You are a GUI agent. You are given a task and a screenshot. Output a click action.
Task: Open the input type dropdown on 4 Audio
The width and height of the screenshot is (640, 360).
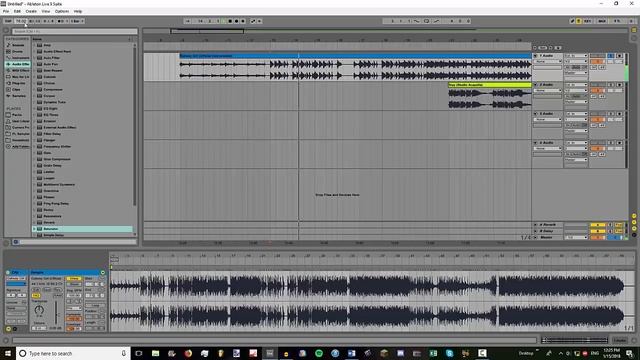click(576, 143)
